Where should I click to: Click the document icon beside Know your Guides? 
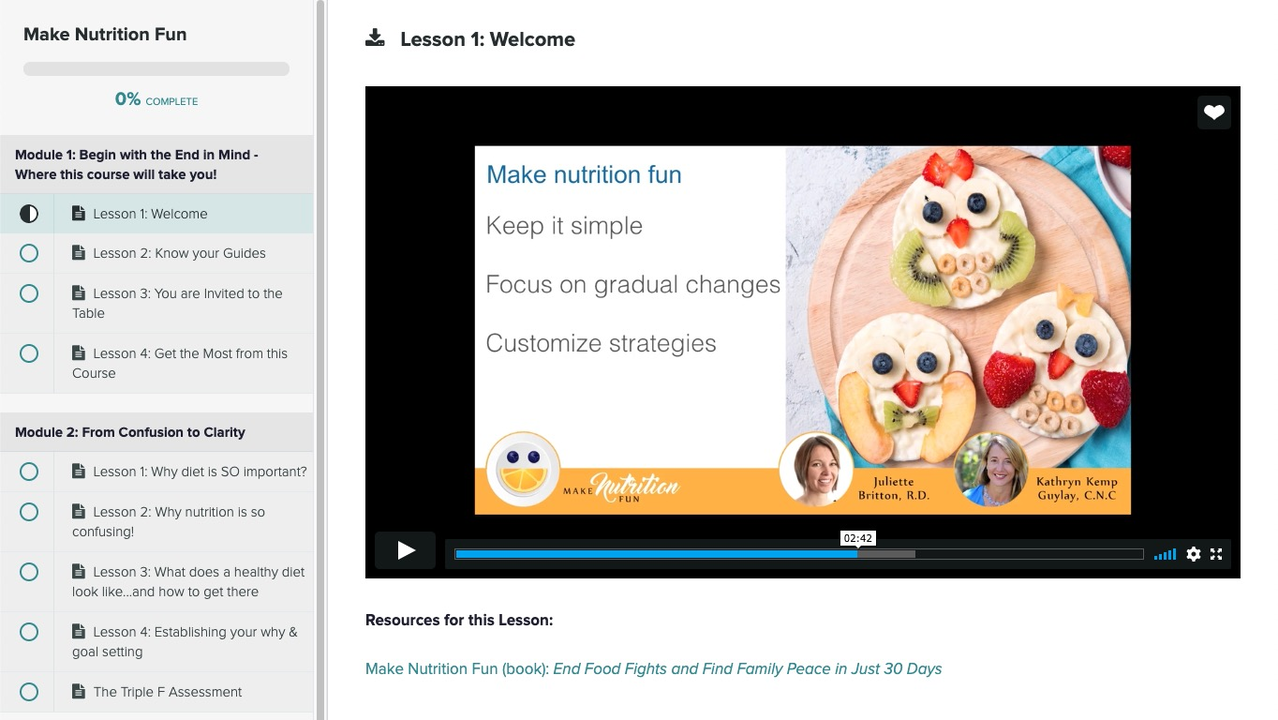click(79, 253)
